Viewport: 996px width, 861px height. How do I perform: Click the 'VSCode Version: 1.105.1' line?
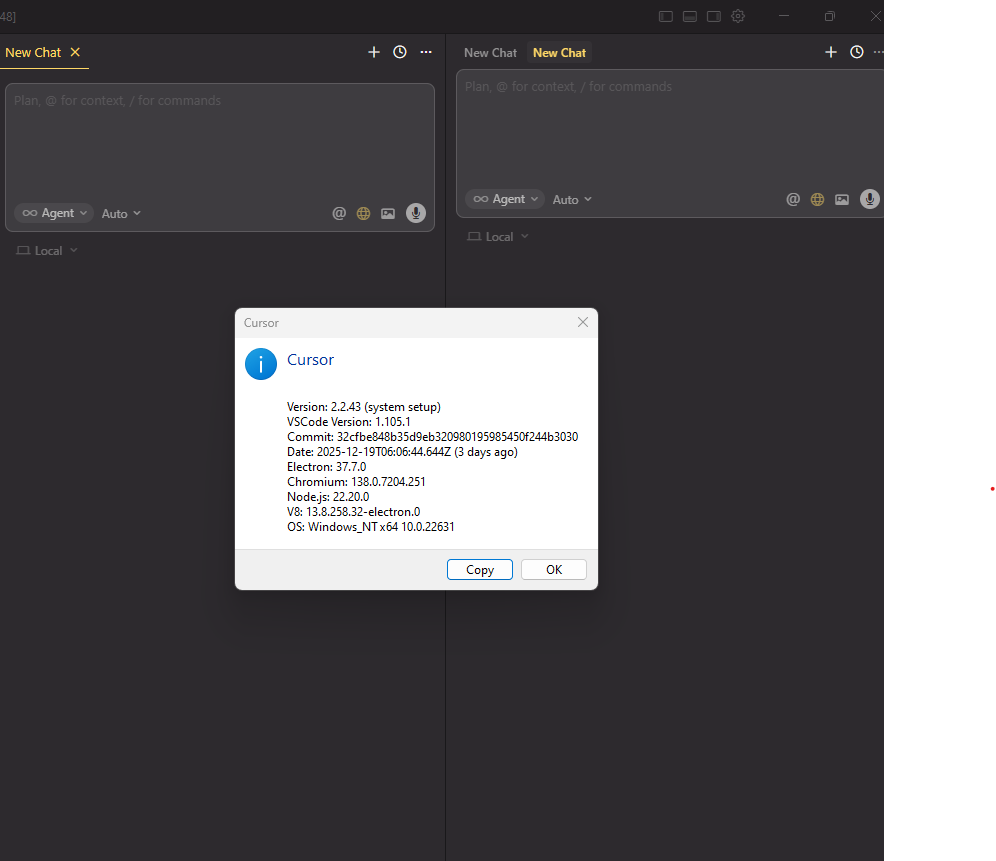pyautogui.click(x=349, y=422)
